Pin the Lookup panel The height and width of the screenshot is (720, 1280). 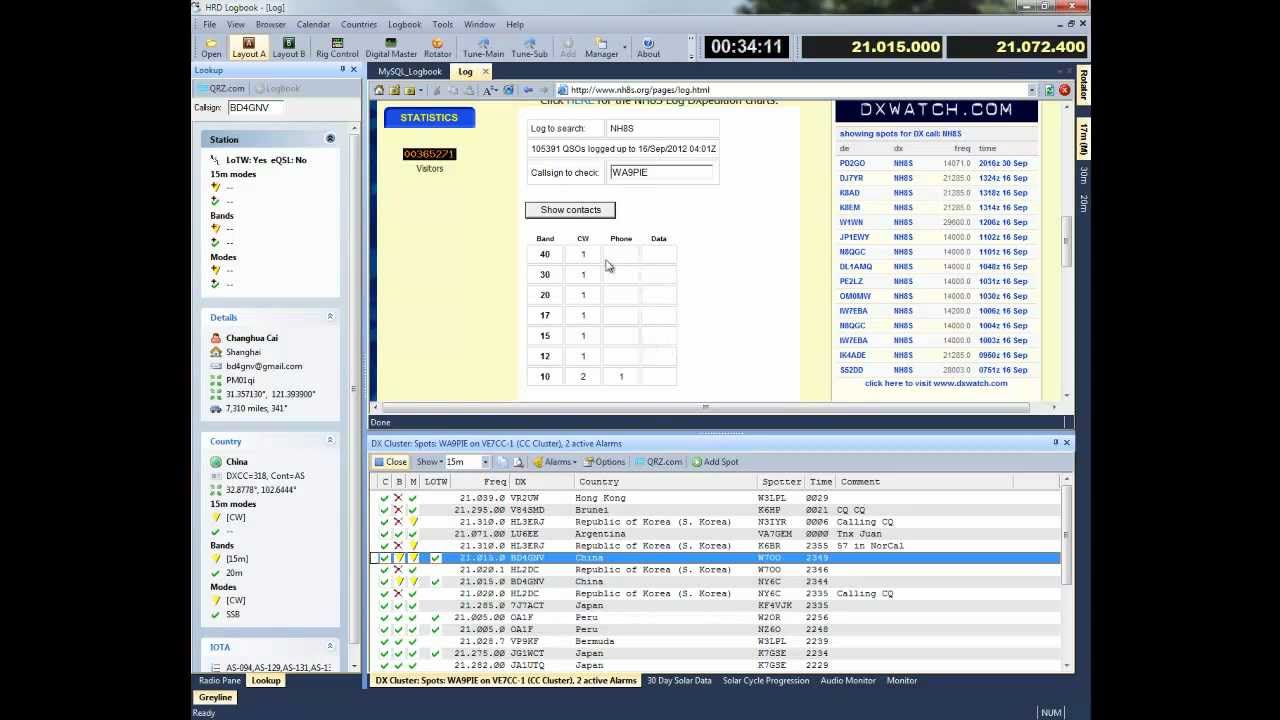pyautogui.click(x=342, y=70)
